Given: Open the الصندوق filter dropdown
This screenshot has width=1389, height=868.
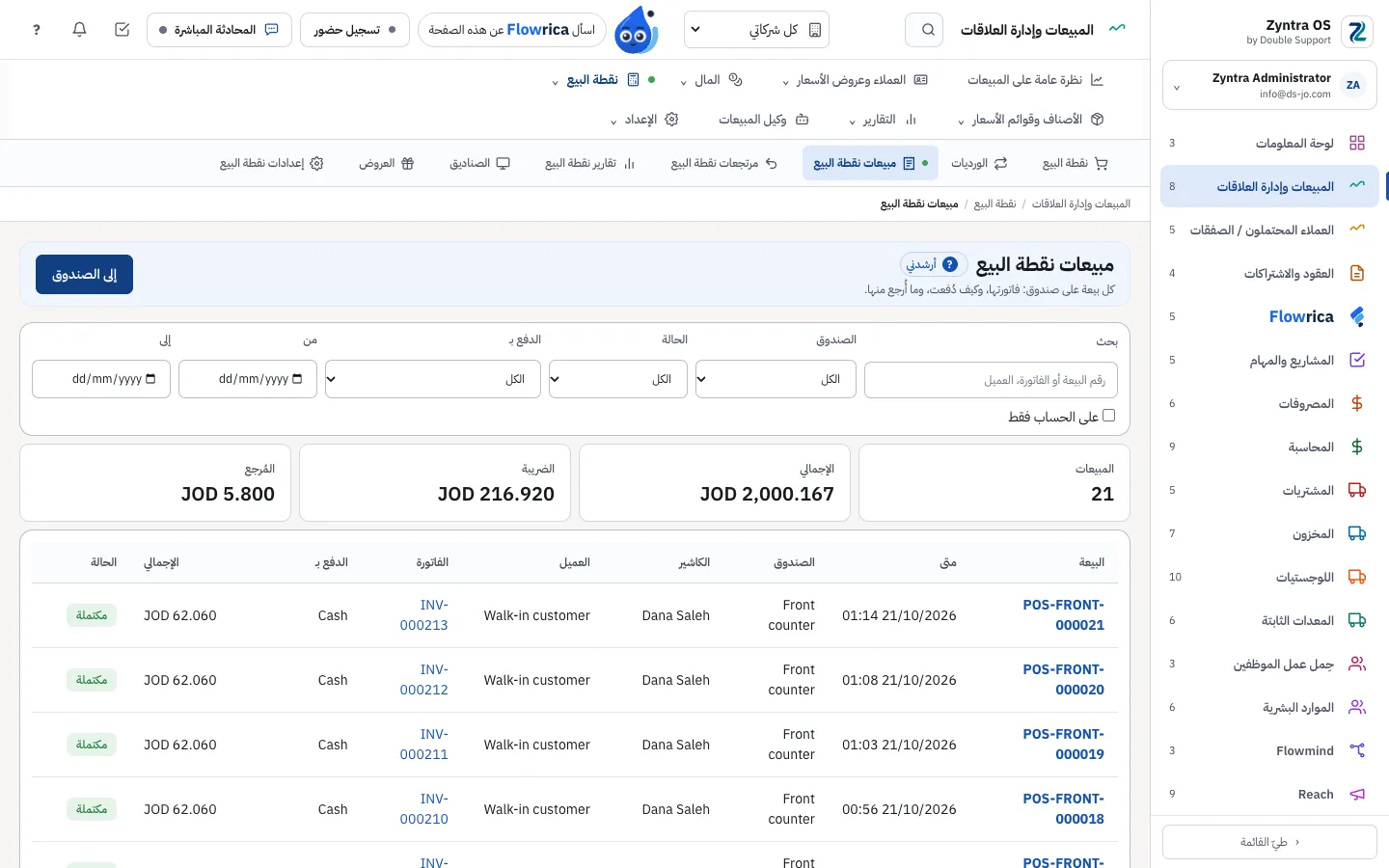Looking at the screenshot, I should click(x=776, y=379).
